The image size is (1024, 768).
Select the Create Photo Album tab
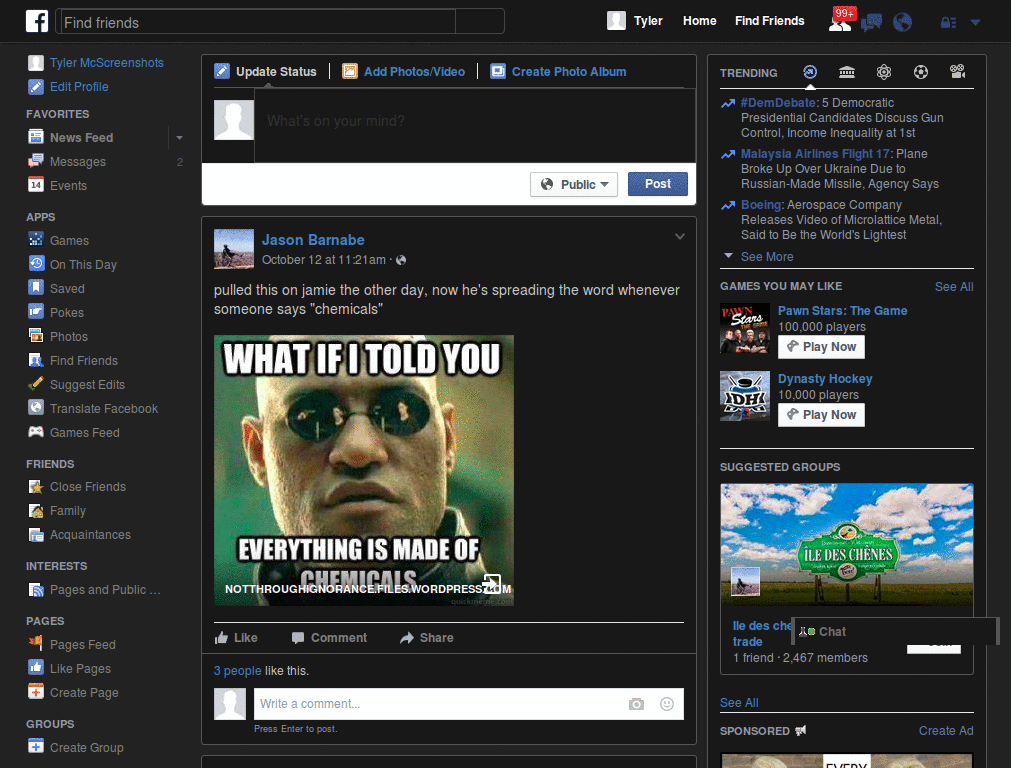[558, 72]
